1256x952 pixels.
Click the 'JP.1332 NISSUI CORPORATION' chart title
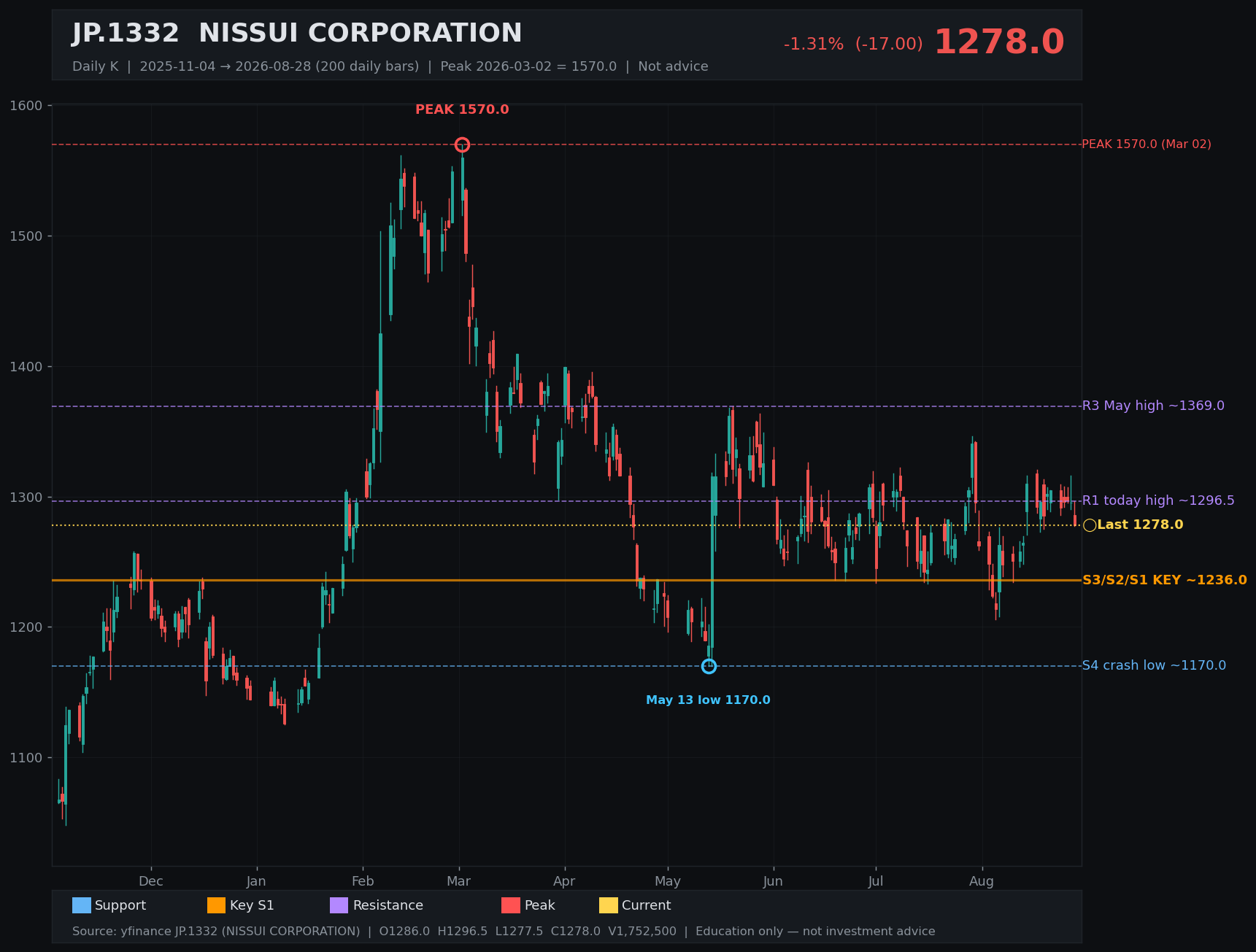[x=297, y=34]
